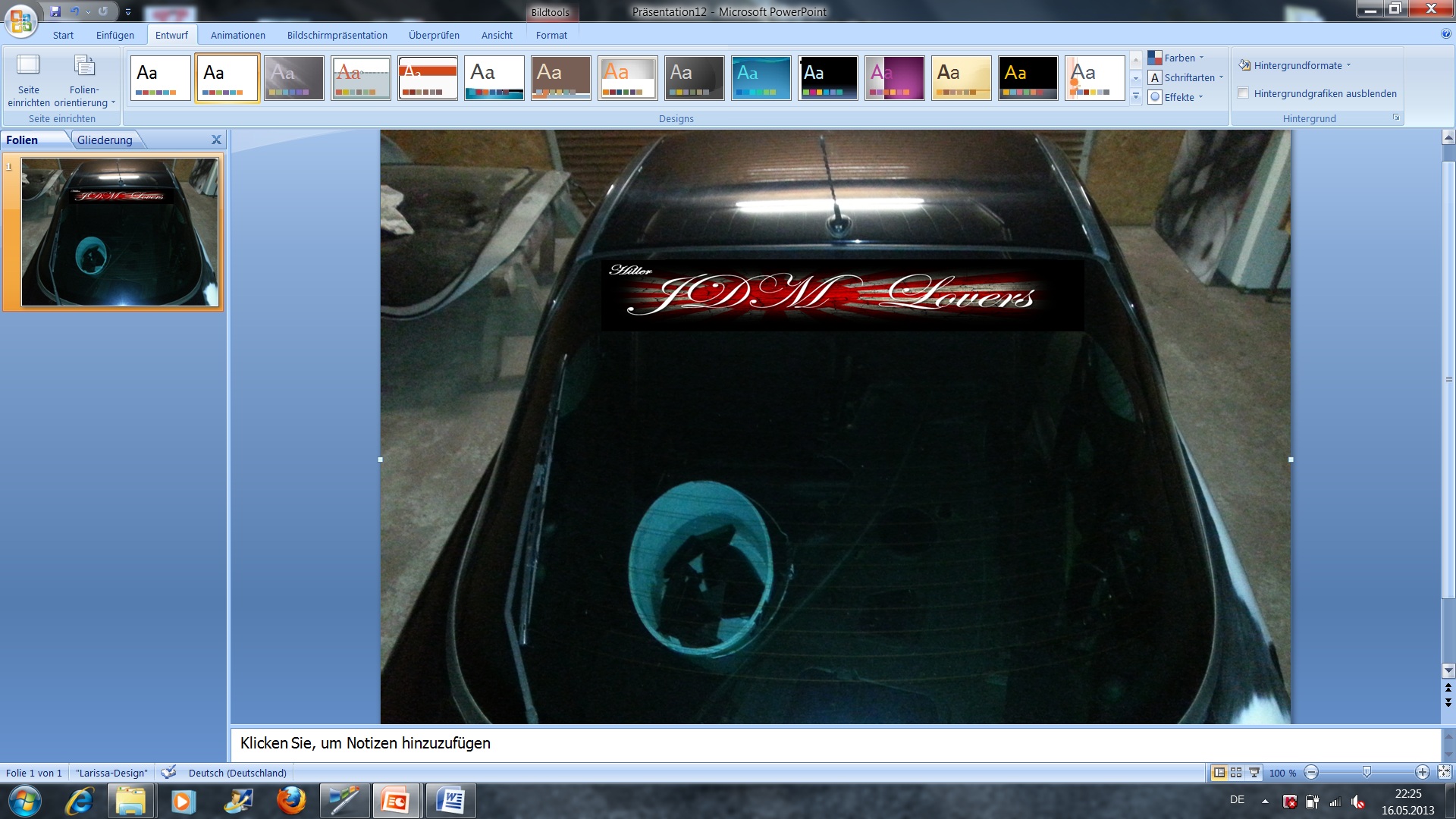Open the Hintergrundformate dropdown
Screen dimensions: 1456x819
click(x=1298, y=65)
